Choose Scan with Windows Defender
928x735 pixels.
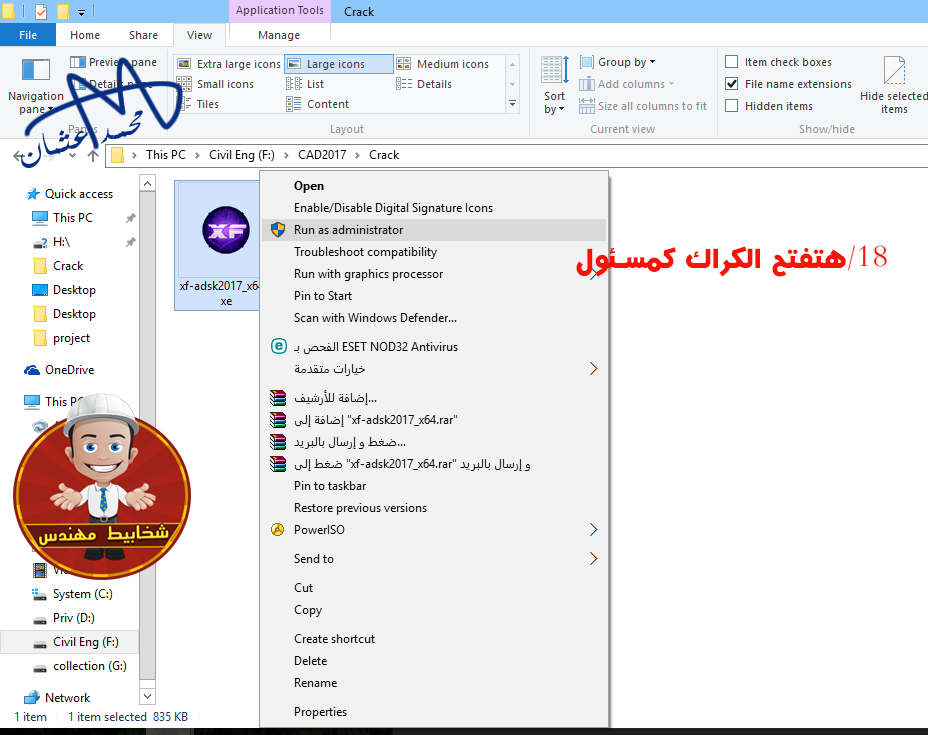(434, 318)
